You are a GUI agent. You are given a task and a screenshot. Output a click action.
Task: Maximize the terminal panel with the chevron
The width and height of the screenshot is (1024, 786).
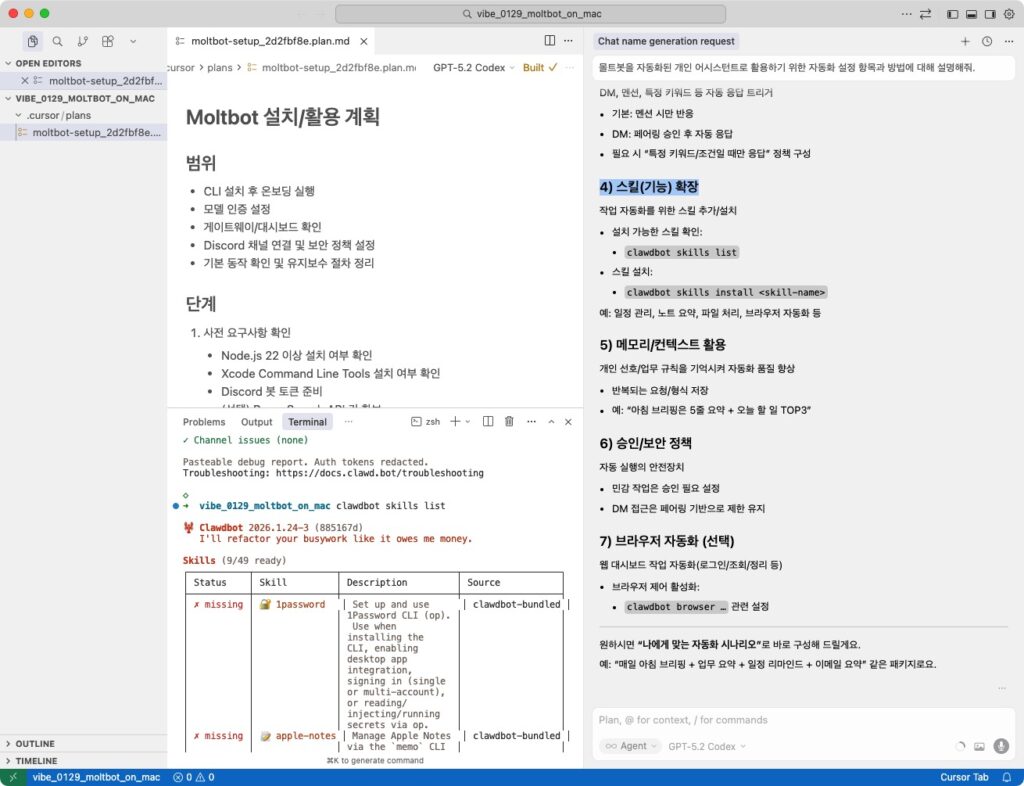(x=551, y=422)
